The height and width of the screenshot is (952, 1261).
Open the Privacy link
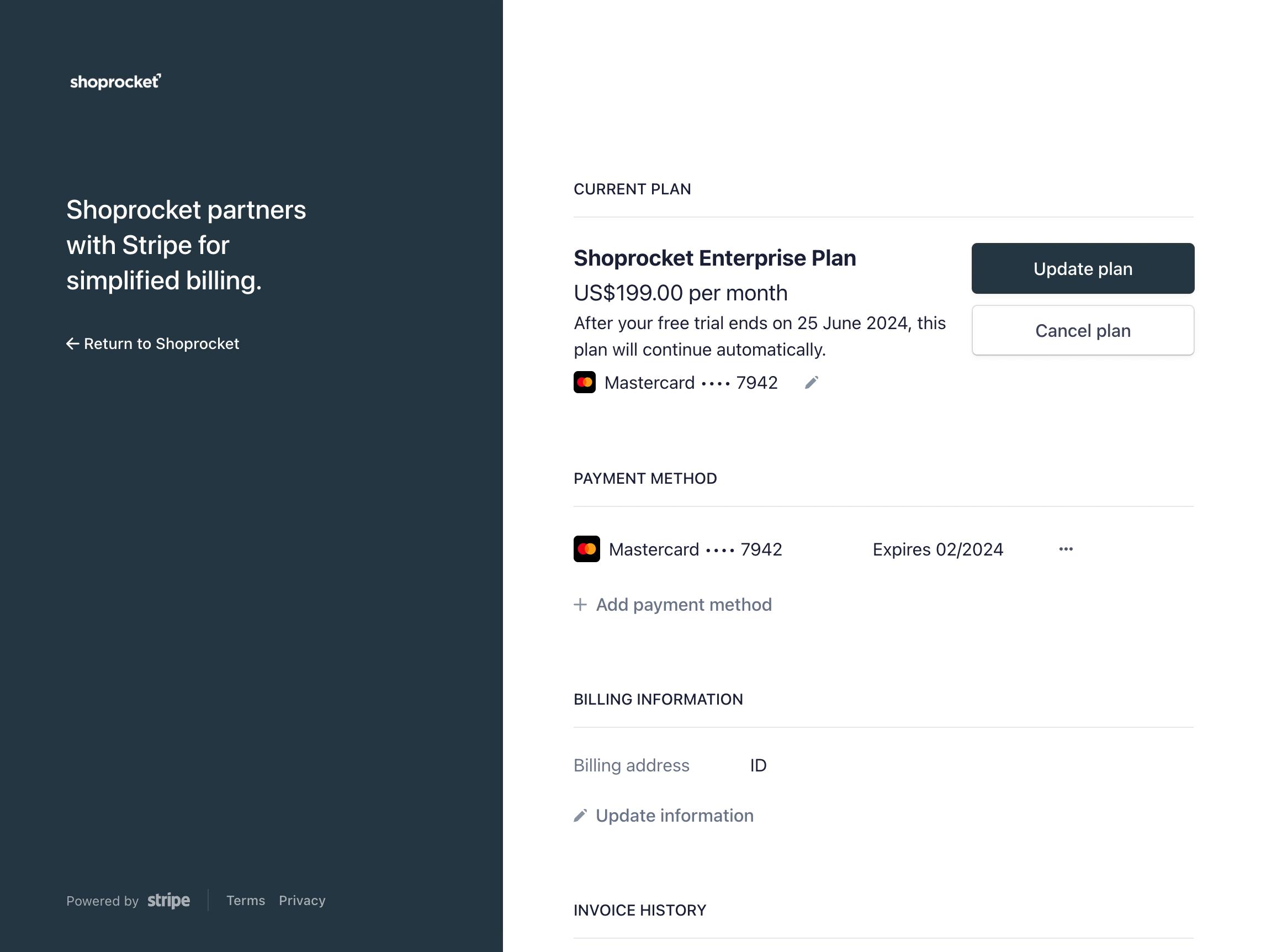point(302,901)
